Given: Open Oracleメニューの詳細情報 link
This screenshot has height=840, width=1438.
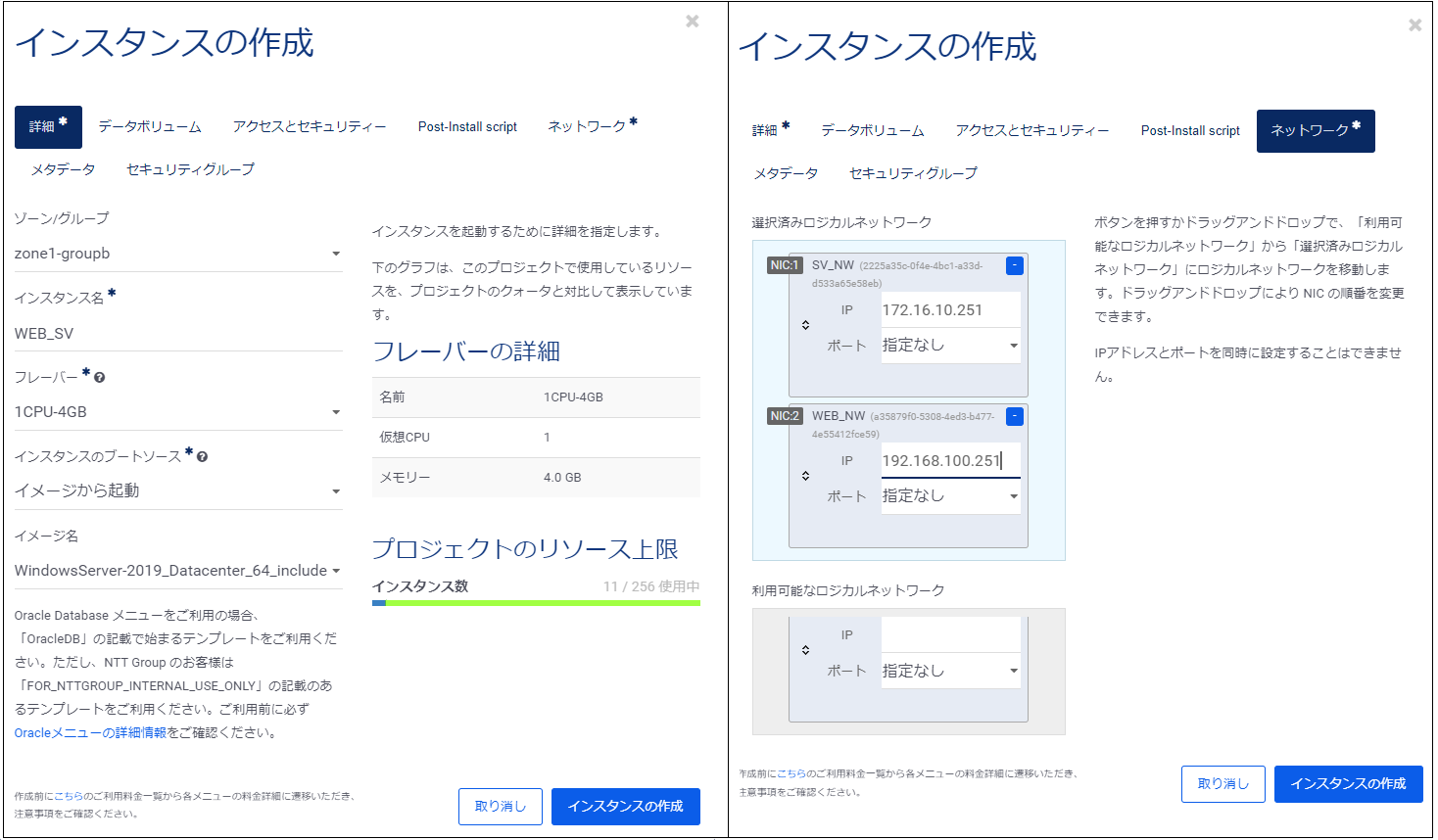Looking at the screenshot, I should tap(90, 733).
